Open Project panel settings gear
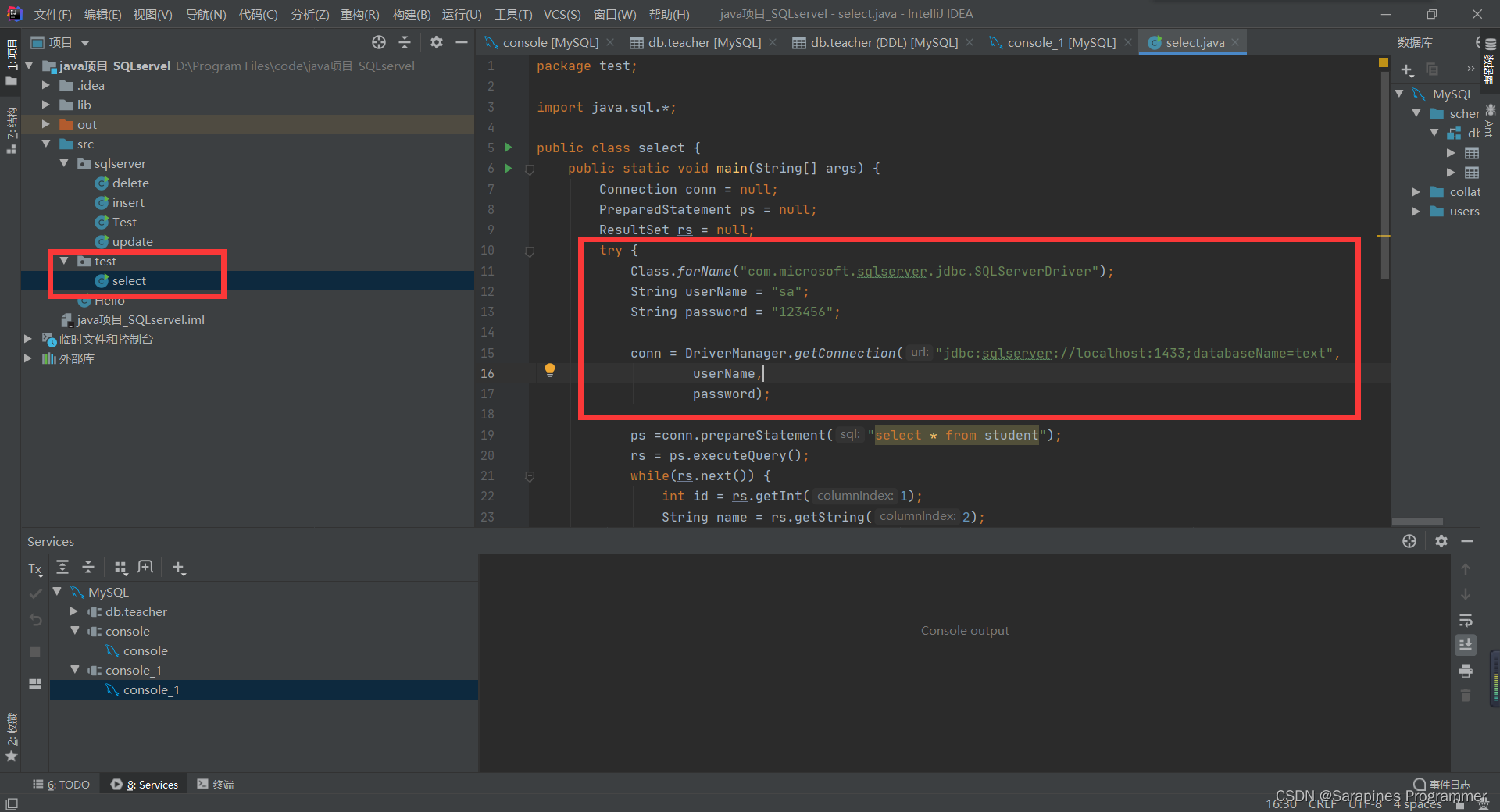The height and width of the screenshot is (812, 1500). pyautogui.click(x=437, y=42)
